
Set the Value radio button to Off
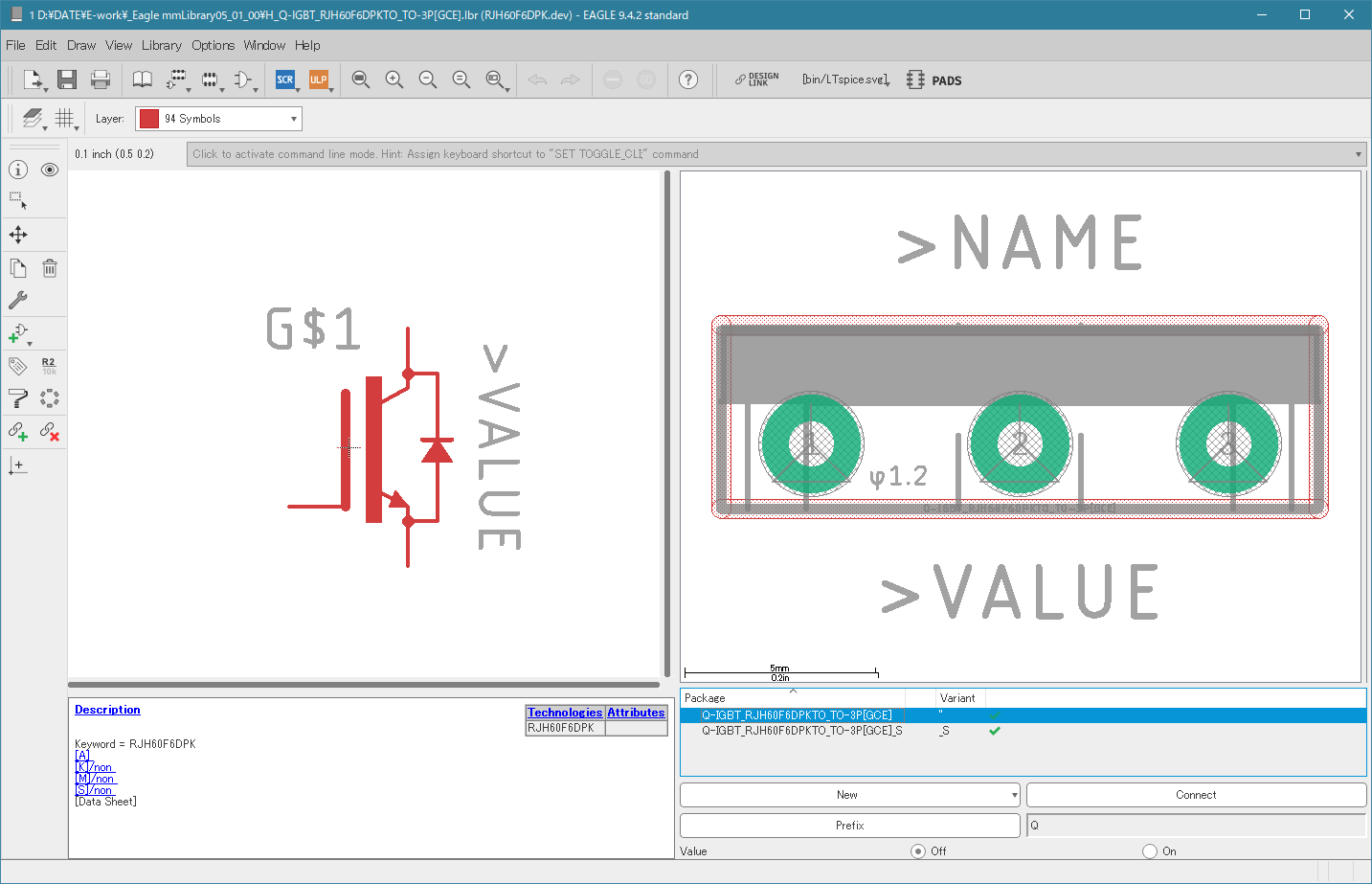click(918, 851)
